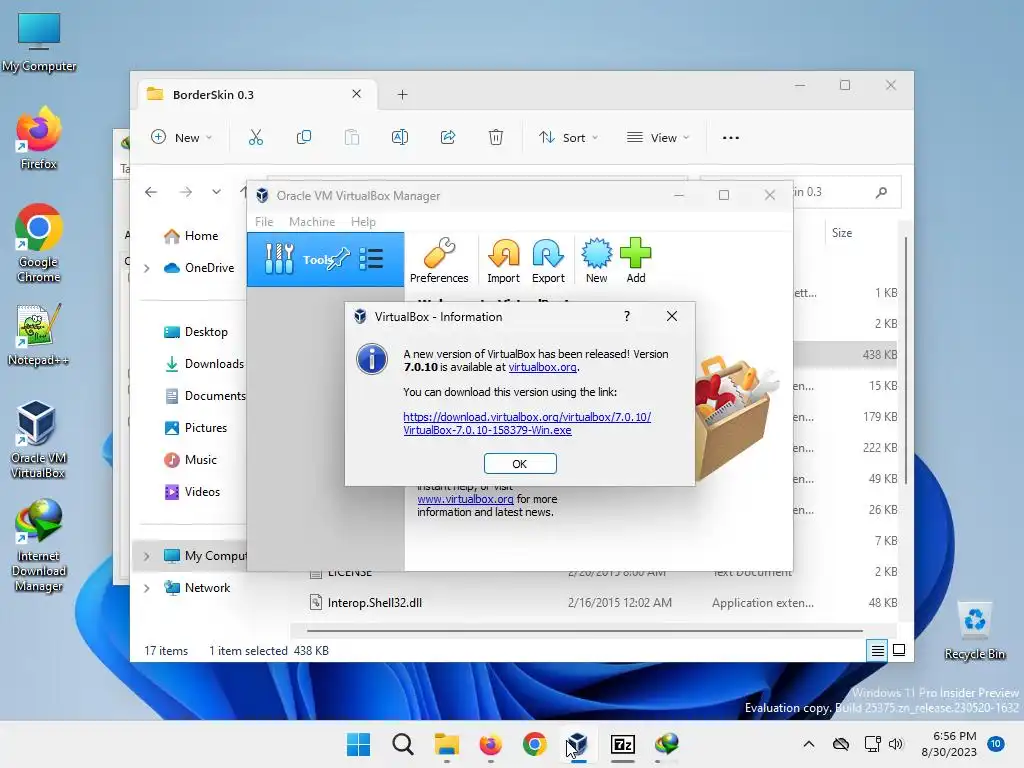The width and height of the screenshot is (1024, 768).
Task: Open the File menu in VirtualBox Manager
Action: 264,222
